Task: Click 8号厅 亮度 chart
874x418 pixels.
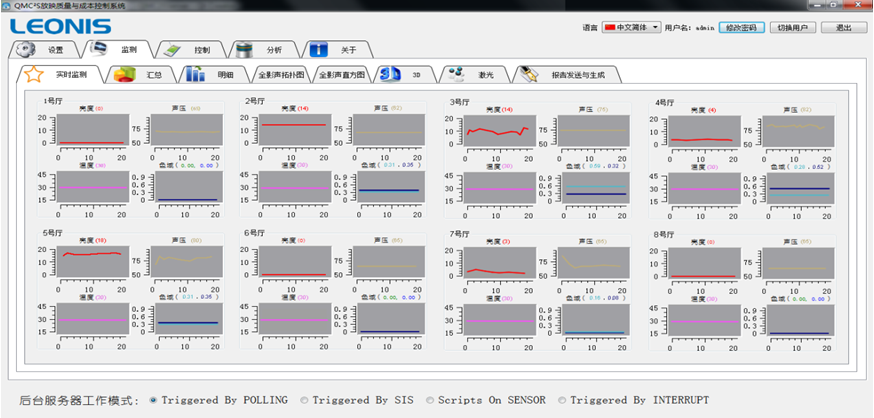Action: (703, 264)
